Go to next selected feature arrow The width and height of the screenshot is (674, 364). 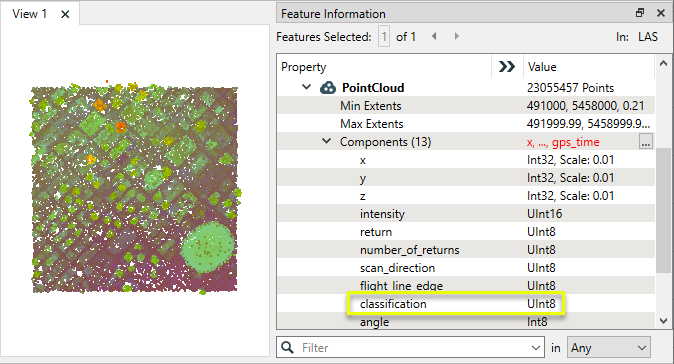456,36
